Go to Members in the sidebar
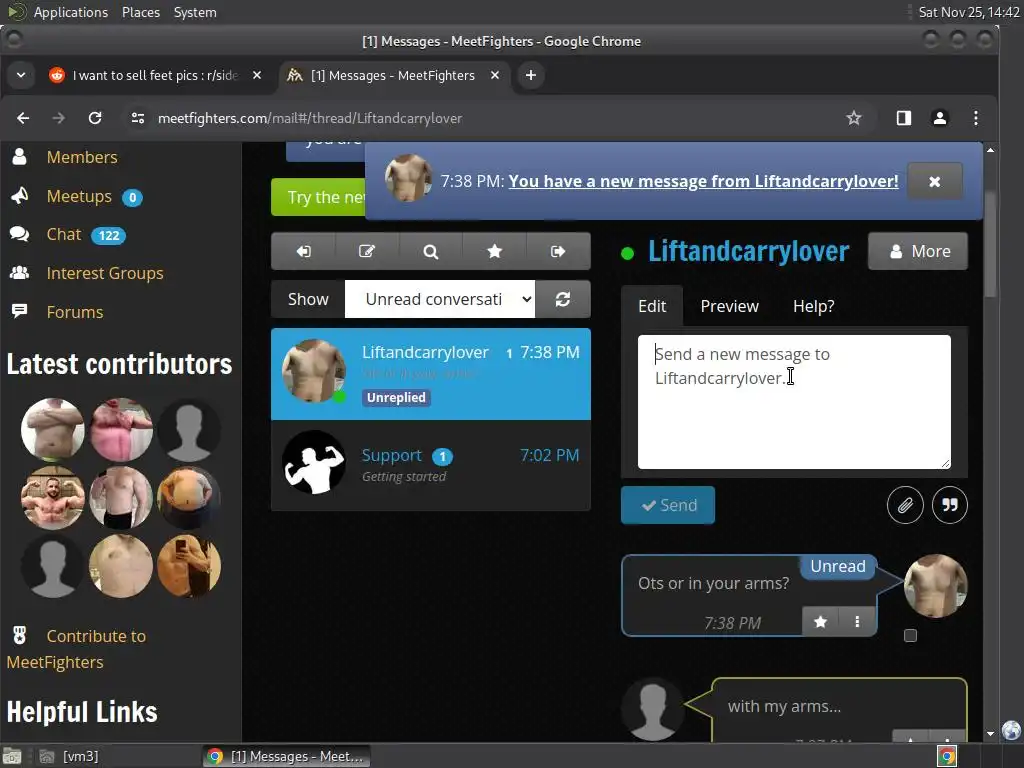 coord(82,157)
